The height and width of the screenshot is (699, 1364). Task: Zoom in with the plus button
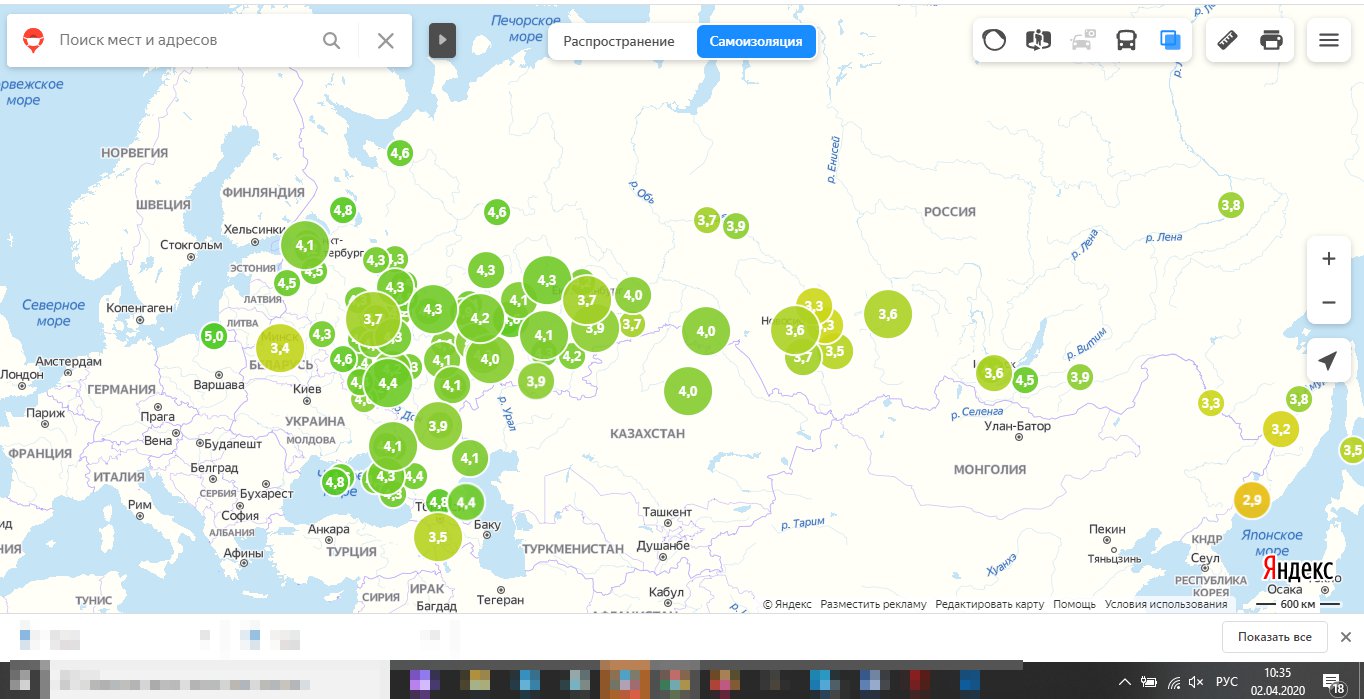tap(1329, 259)
